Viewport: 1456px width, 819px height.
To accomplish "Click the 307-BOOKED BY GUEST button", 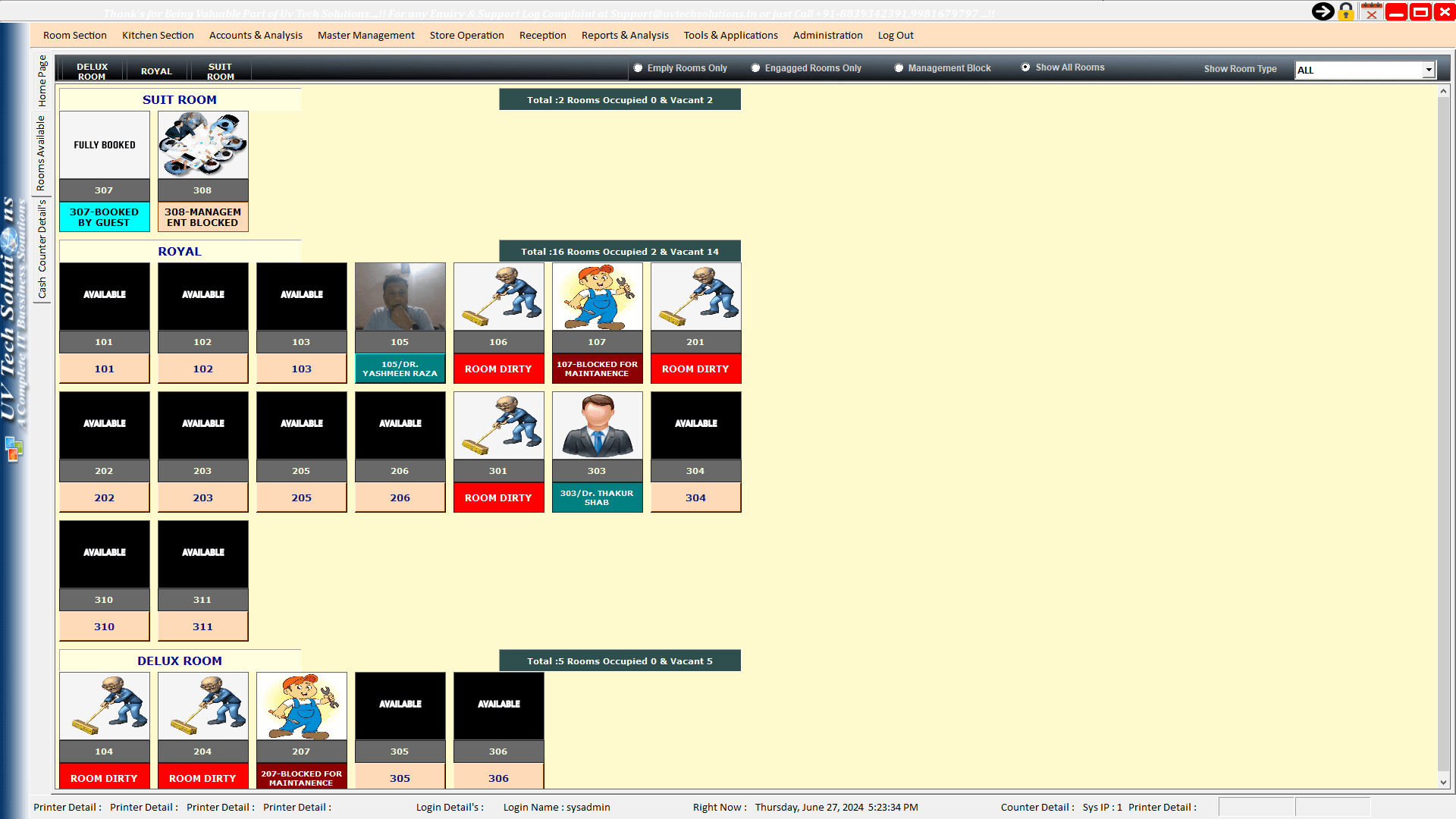I will (105, 217).
